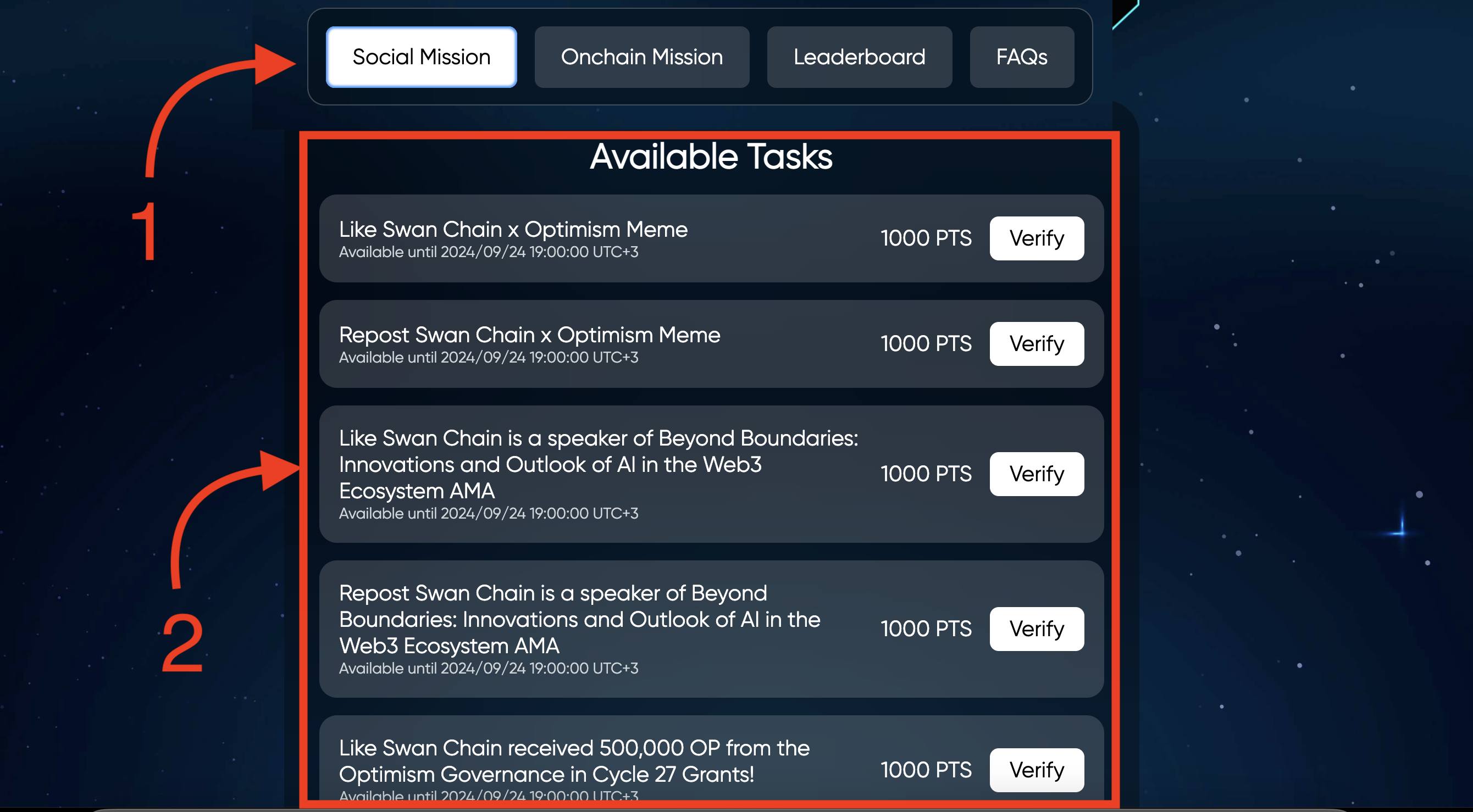
Task: Click 1000 PTS on the Repost Beyond Boundaries row
Action: pyautogui.click(x=926, y=629)
